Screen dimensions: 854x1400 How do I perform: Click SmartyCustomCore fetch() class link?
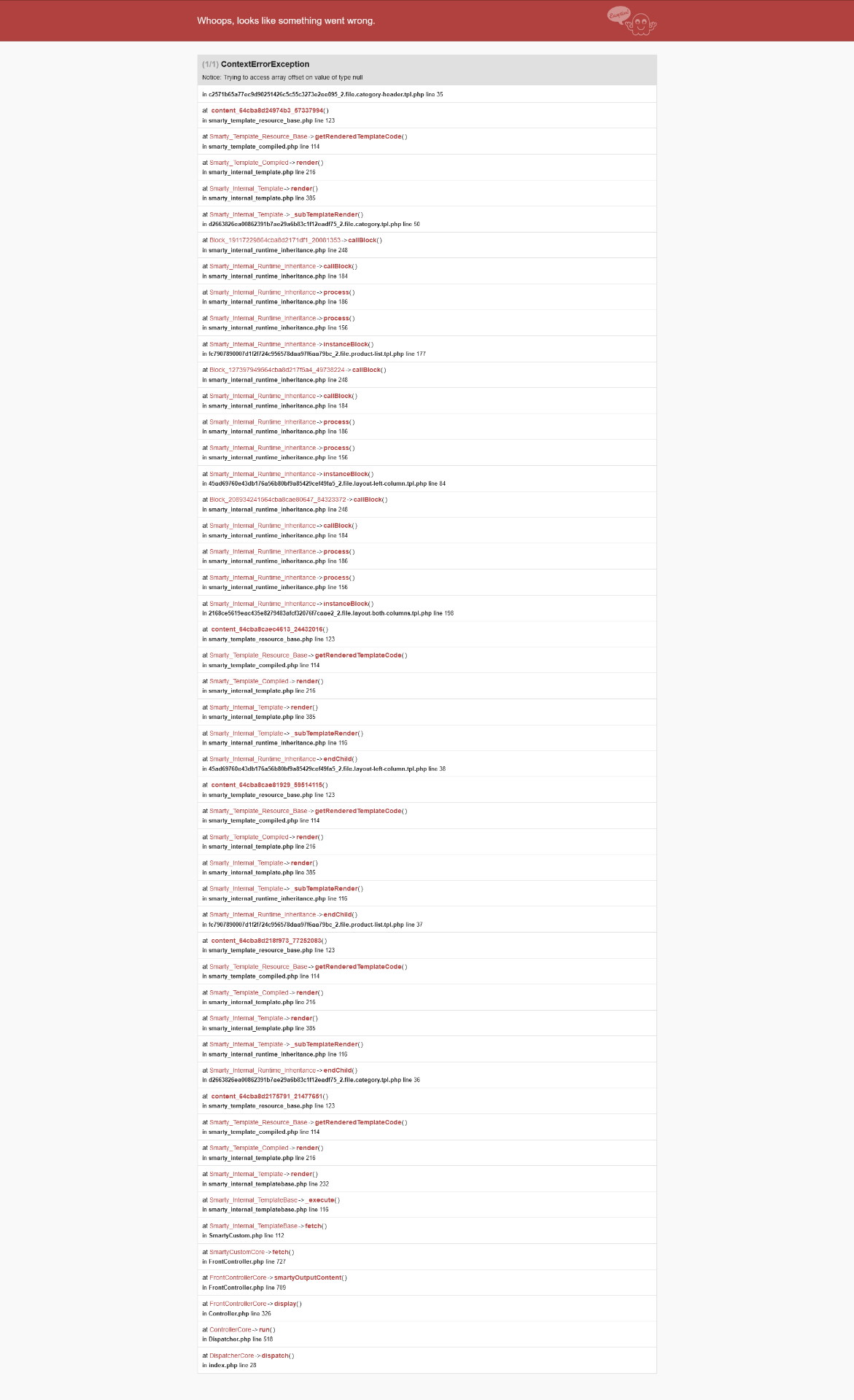coord(237,1252)
